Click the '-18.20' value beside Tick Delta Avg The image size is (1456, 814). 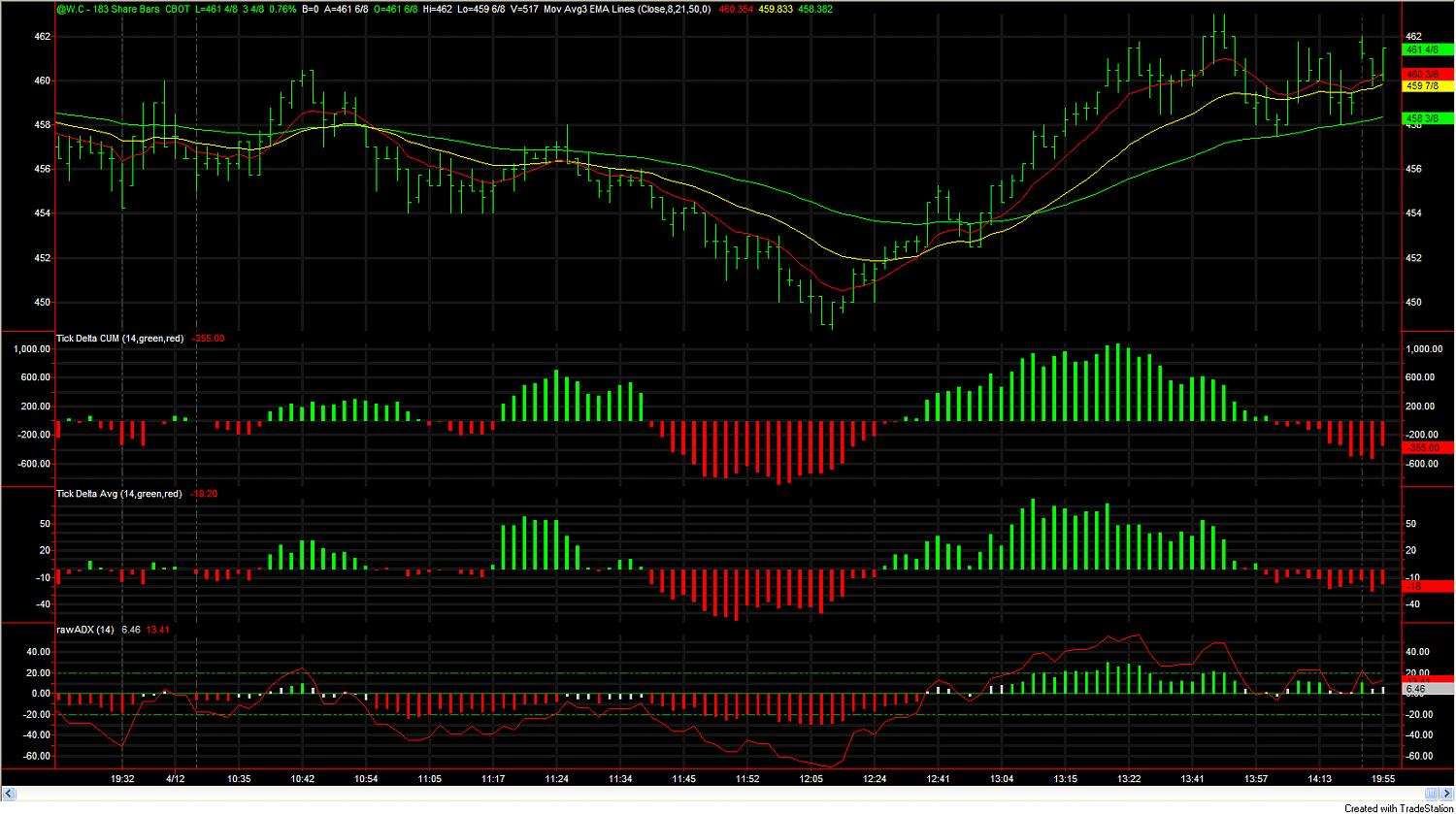coord(205,494)
